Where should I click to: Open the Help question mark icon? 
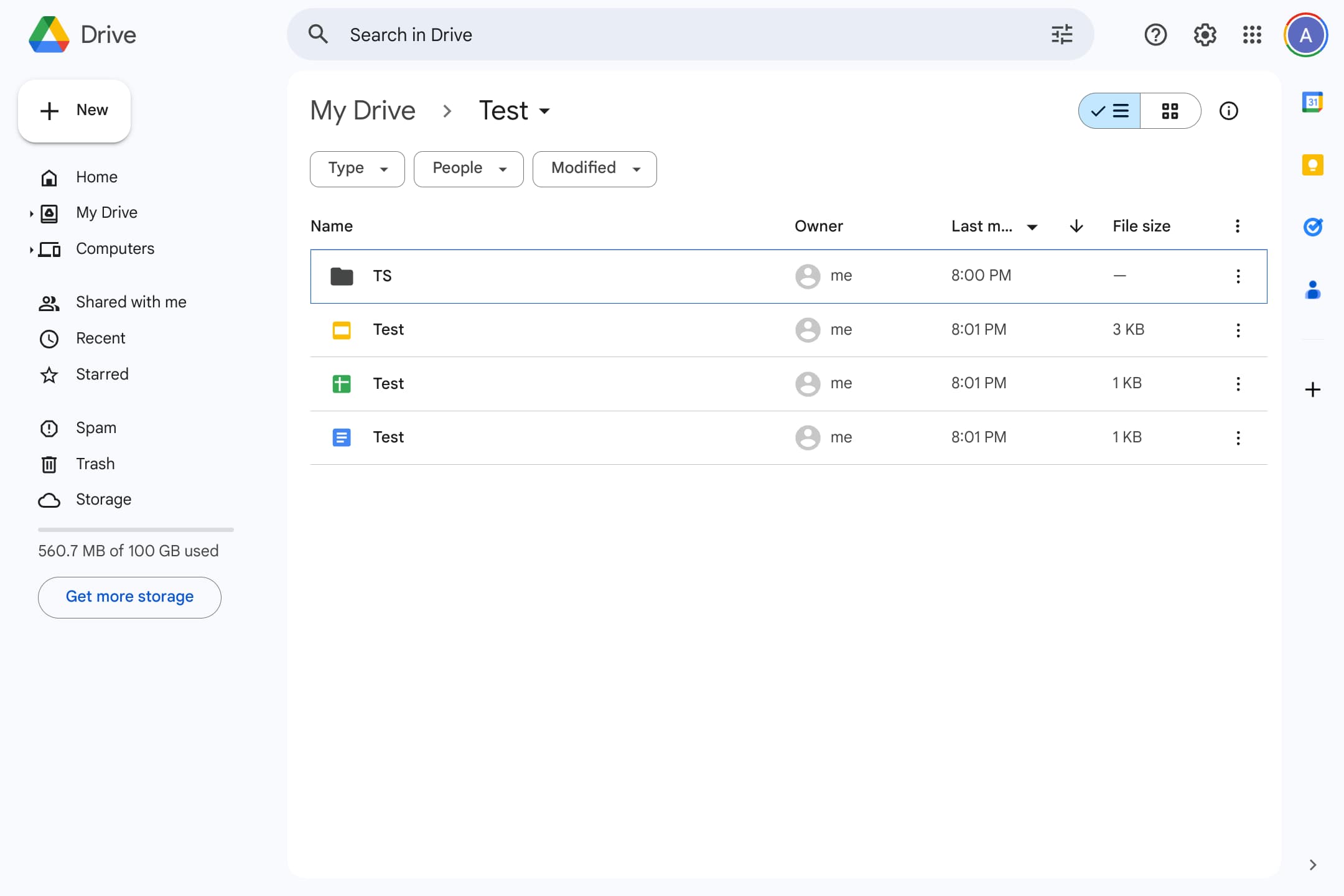(x=1155, y=34)
